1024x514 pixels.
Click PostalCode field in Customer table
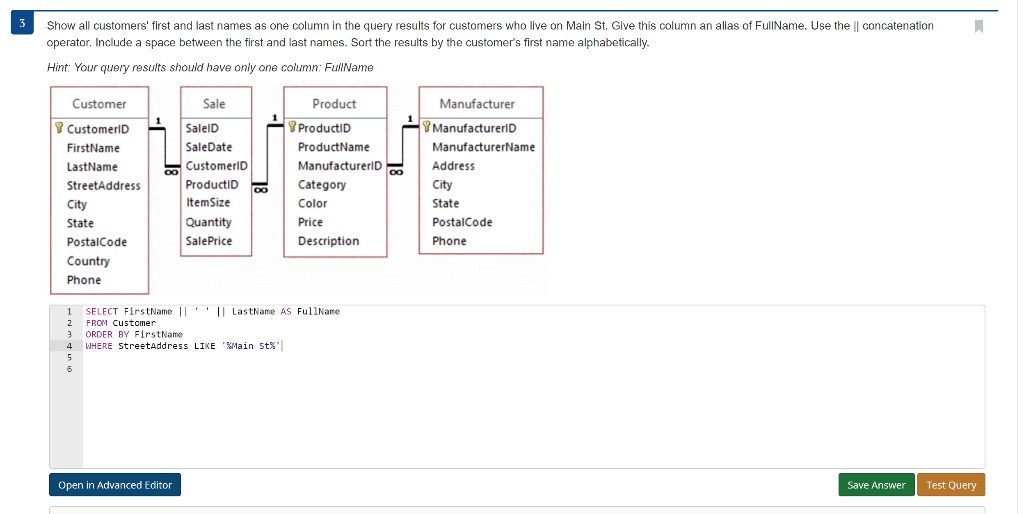tap(97, 242)
